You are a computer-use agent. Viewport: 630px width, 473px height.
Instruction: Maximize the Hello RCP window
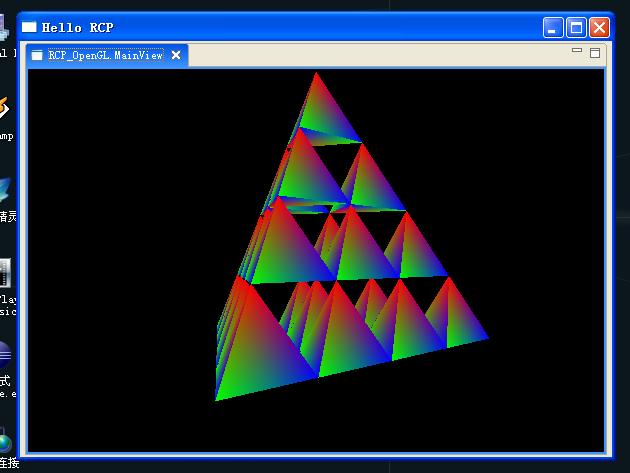pos(576,28)
